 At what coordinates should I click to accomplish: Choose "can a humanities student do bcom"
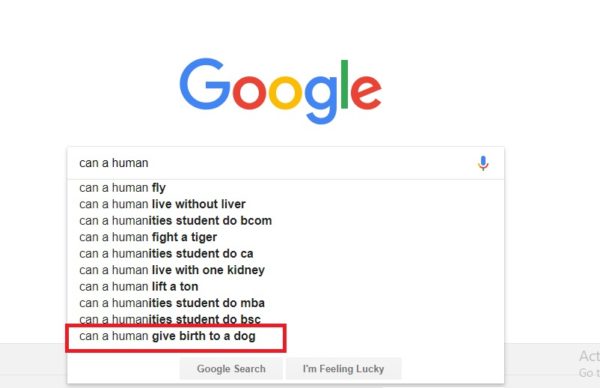tap(285, 221)
